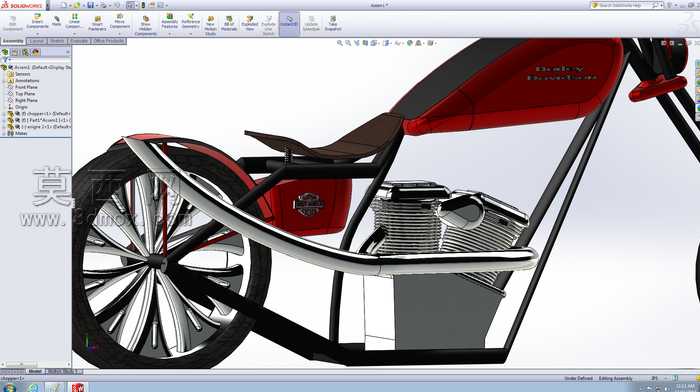The height and width of the screenshot is (392, 700).
Task: Open the DisplayManager panel tab
Action: point(36,52)
